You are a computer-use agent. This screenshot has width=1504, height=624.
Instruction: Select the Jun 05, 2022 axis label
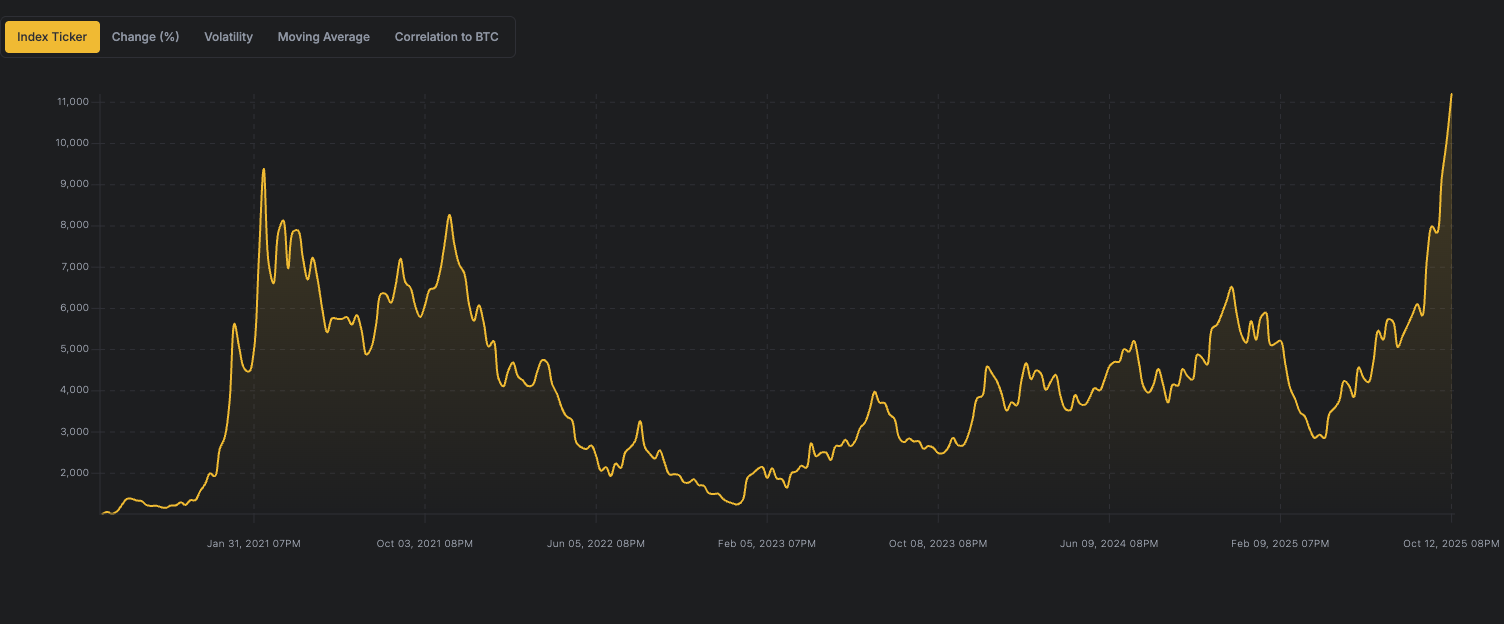[596, 543]
